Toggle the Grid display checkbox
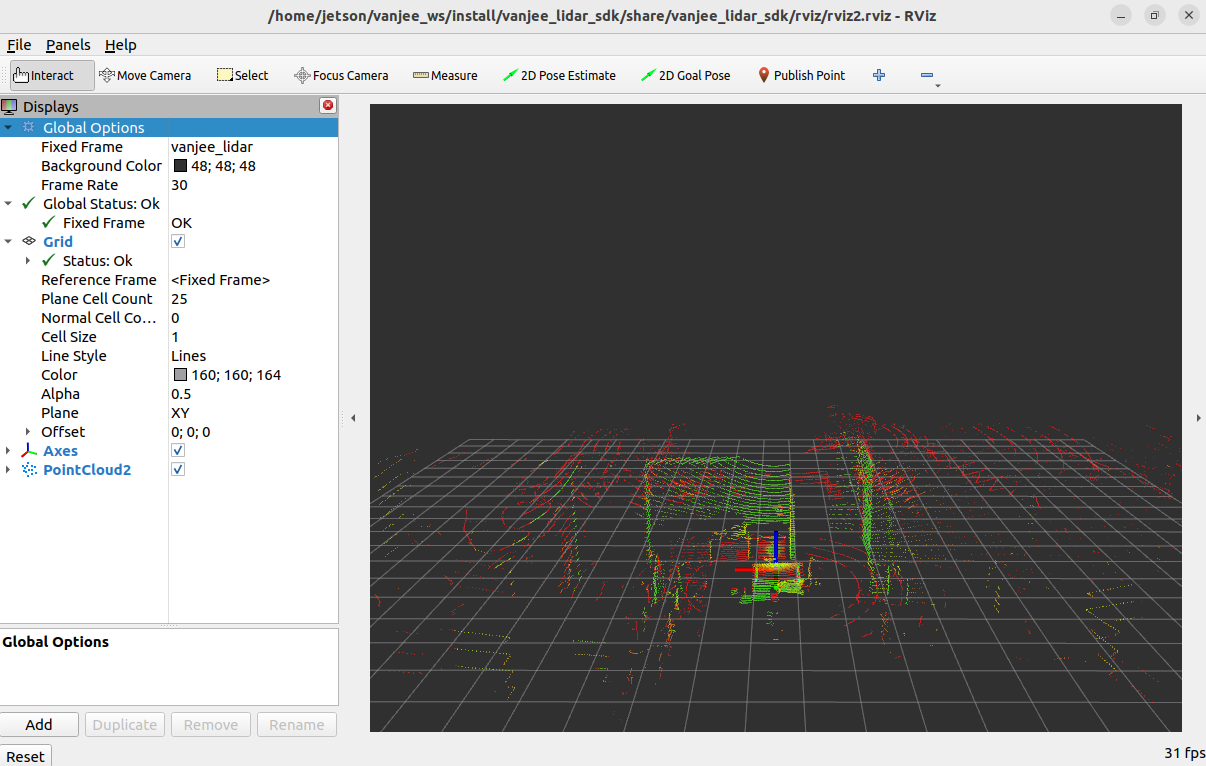Viewport: 1206px width, 766px height. [178, 241]
